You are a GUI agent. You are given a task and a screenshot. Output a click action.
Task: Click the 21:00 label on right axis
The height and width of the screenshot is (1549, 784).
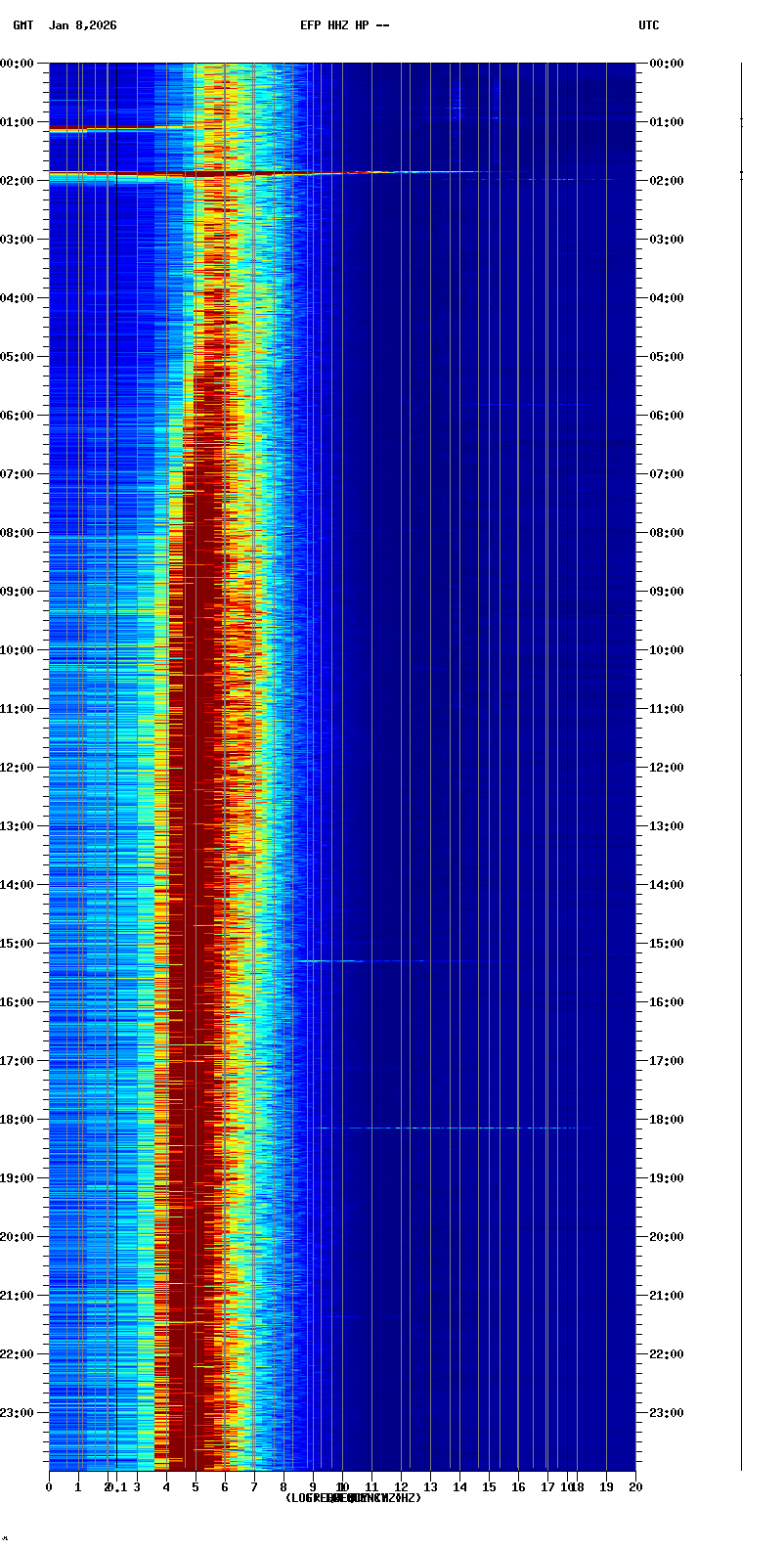pos(667,1296)
